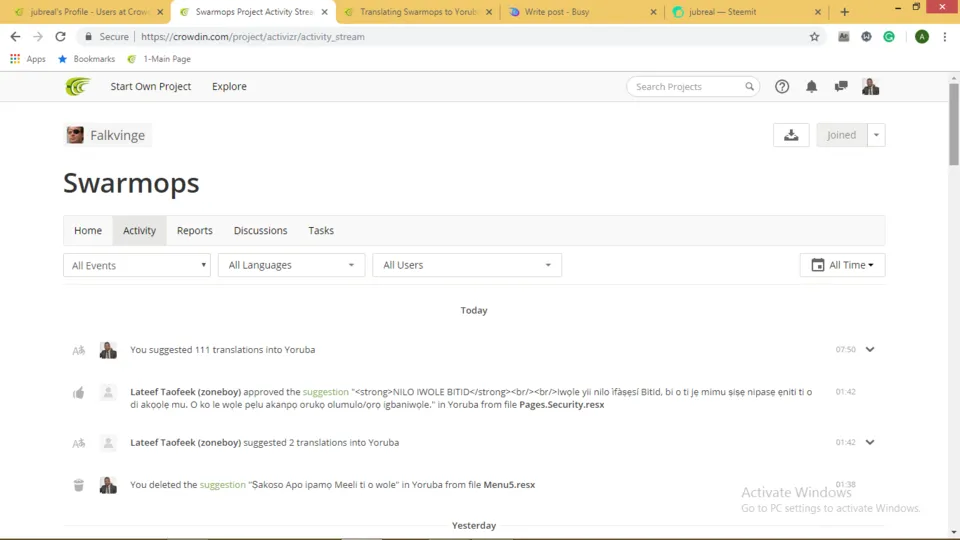This screenshot has width=960, height=540.
Task: Open the help question mark icon
Action: (782, 86)
